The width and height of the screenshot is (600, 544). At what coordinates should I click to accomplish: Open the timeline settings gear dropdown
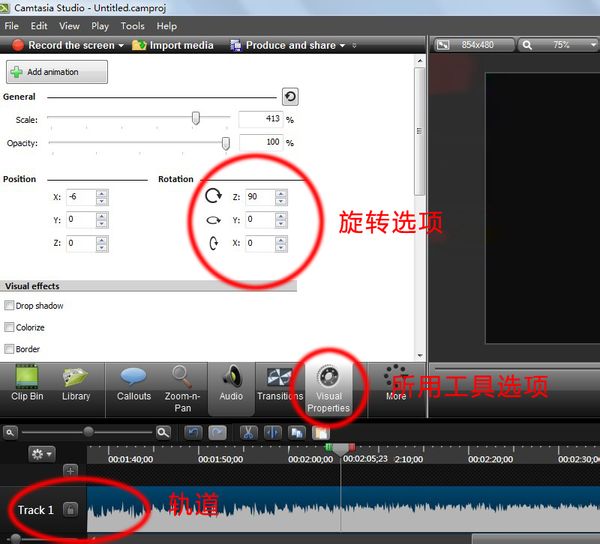(x=42, y=454)
